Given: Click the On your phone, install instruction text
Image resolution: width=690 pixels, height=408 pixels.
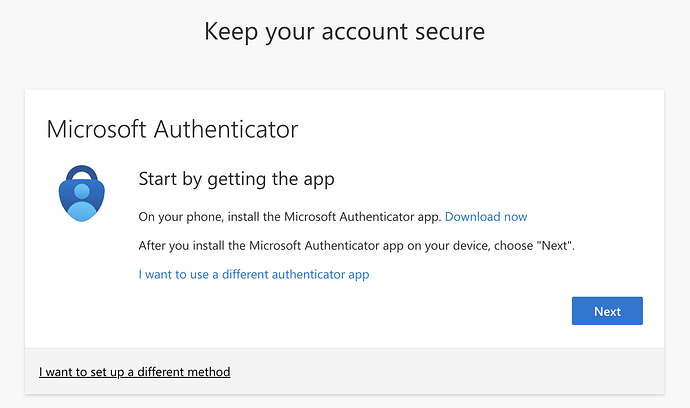Looking at the screenshot, I should pyautogui.click(x=290, y=217).
